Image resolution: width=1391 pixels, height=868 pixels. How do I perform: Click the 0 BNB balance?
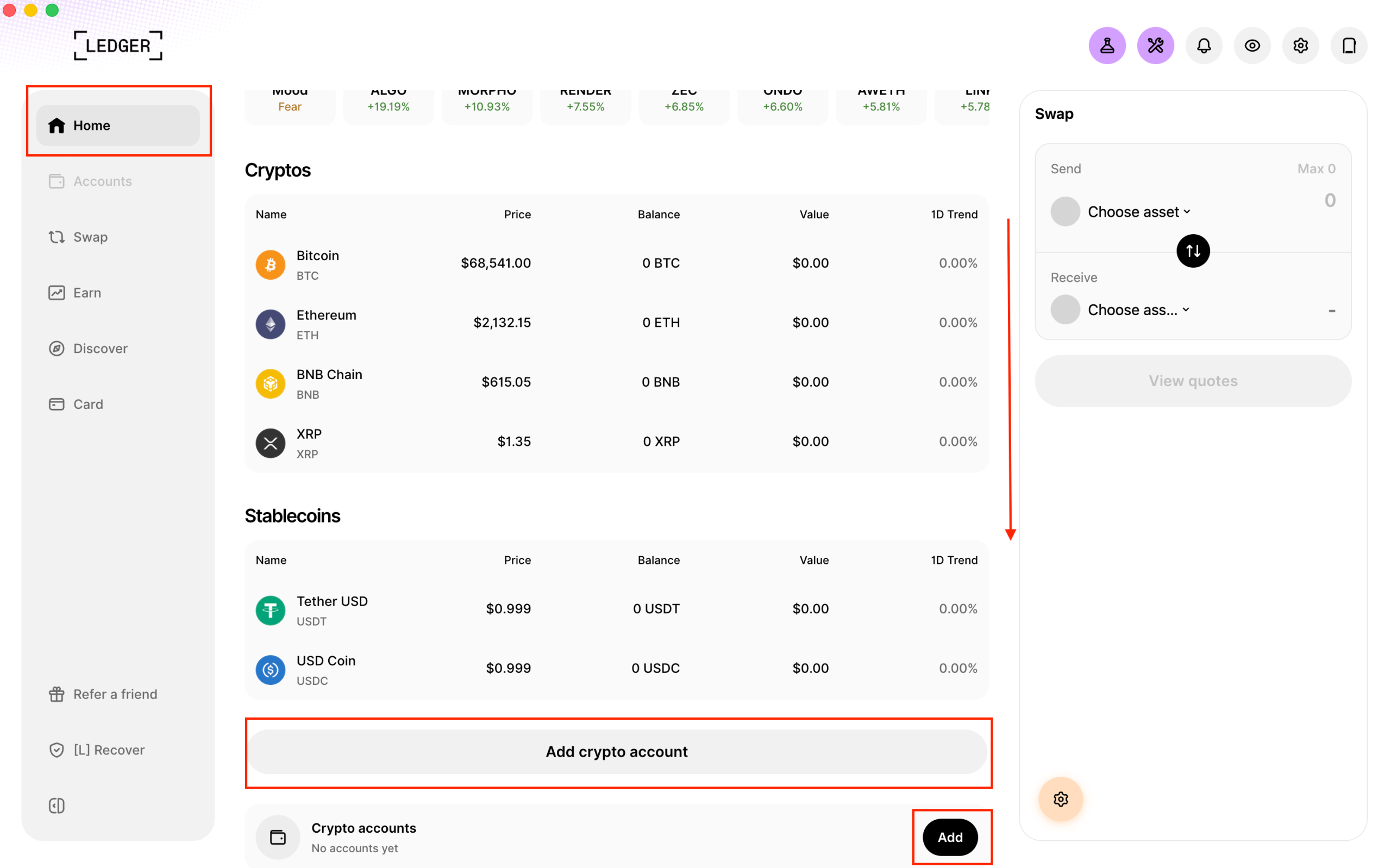point(661,382)
